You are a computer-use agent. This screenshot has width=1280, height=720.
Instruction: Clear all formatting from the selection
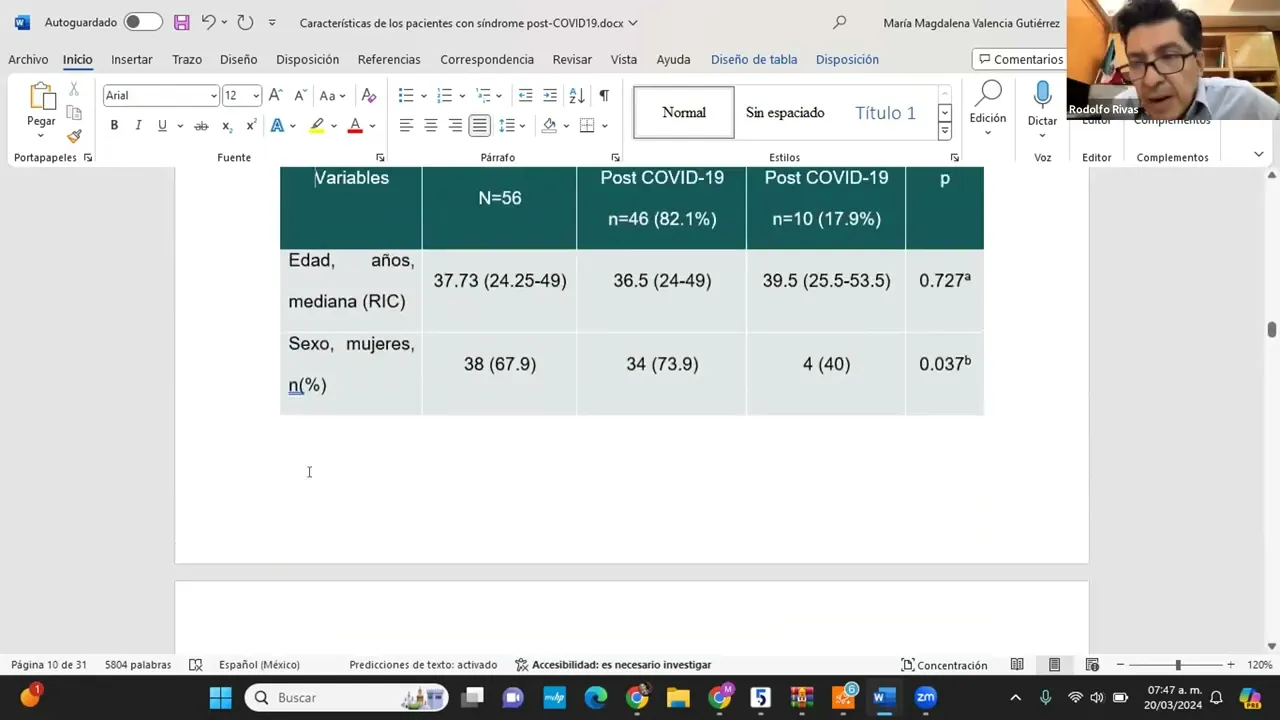[x=369, y=95]
